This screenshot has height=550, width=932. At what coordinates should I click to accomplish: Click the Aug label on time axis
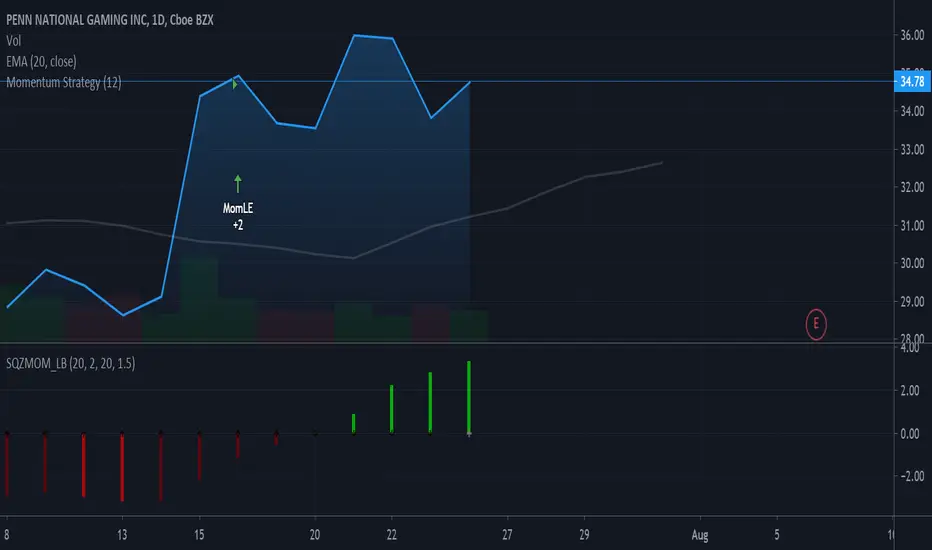(x=700, y=535)
